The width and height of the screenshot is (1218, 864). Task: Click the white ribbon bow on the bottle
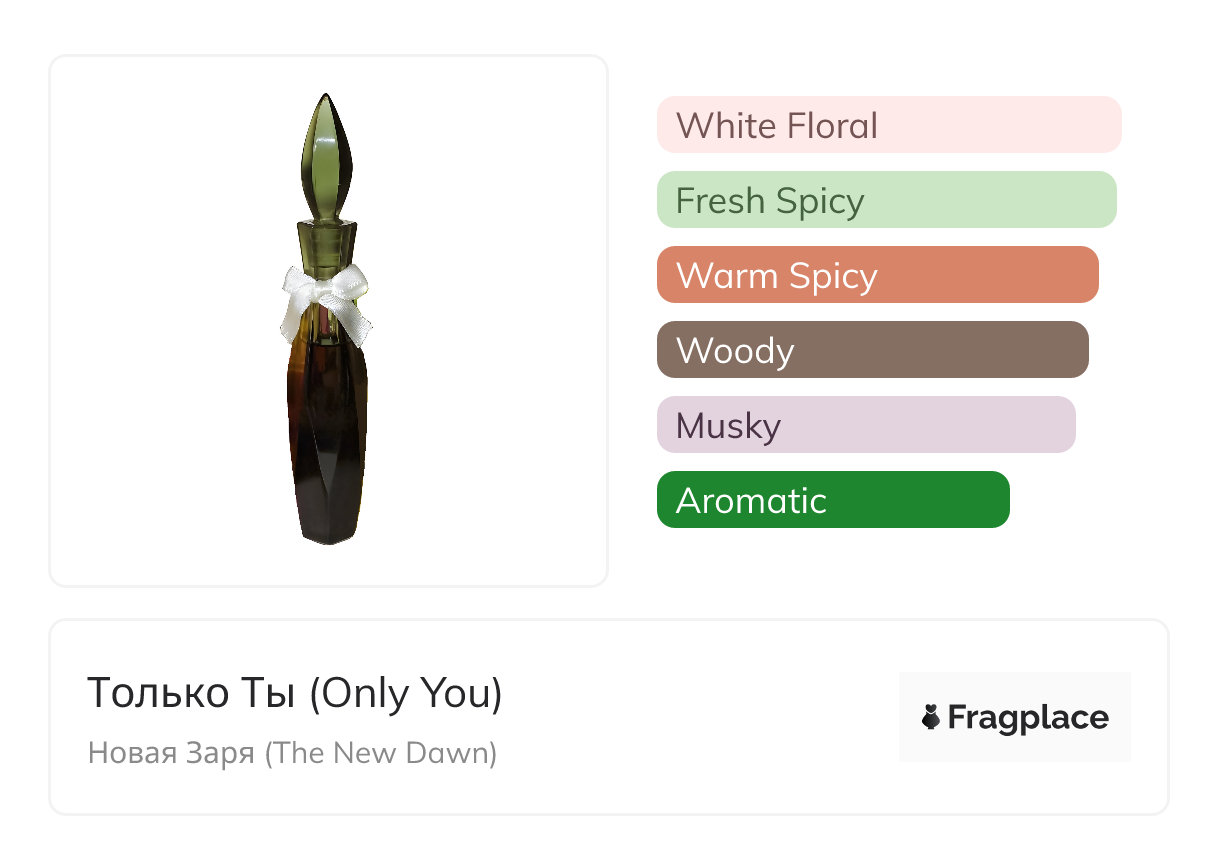tap(323, 298)
